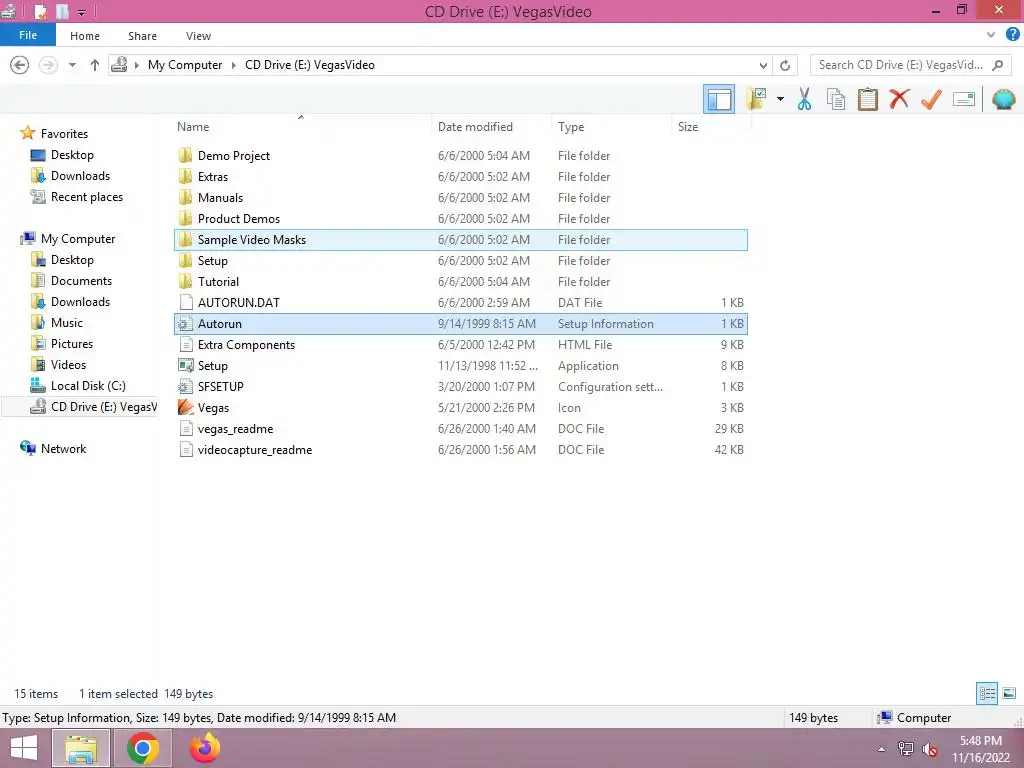Image resolution: width=1024 pixels, height=768 pixels.
Task: Select the Extra Components HTML file
Action: pyautogui.click(x=461, y=345)
